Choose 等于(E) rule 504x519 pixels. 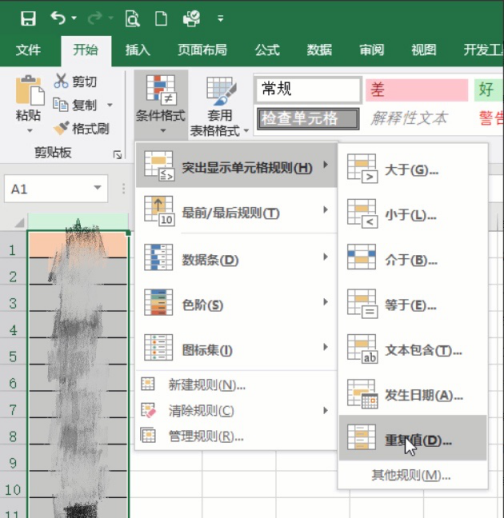413,304
